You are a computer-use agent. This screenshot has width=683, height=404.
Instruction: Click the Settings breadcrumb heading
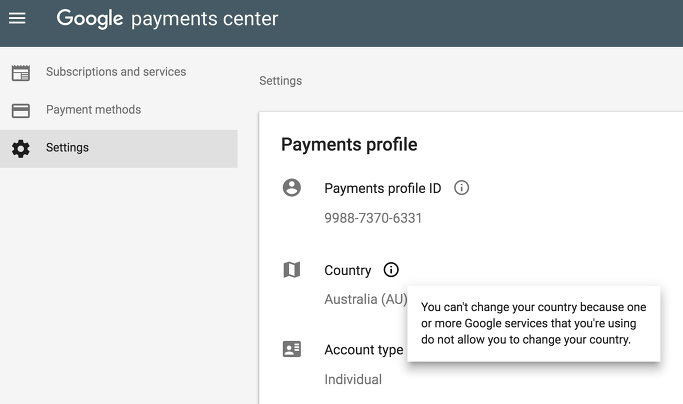pyautogui.click(x=280, y=81)
